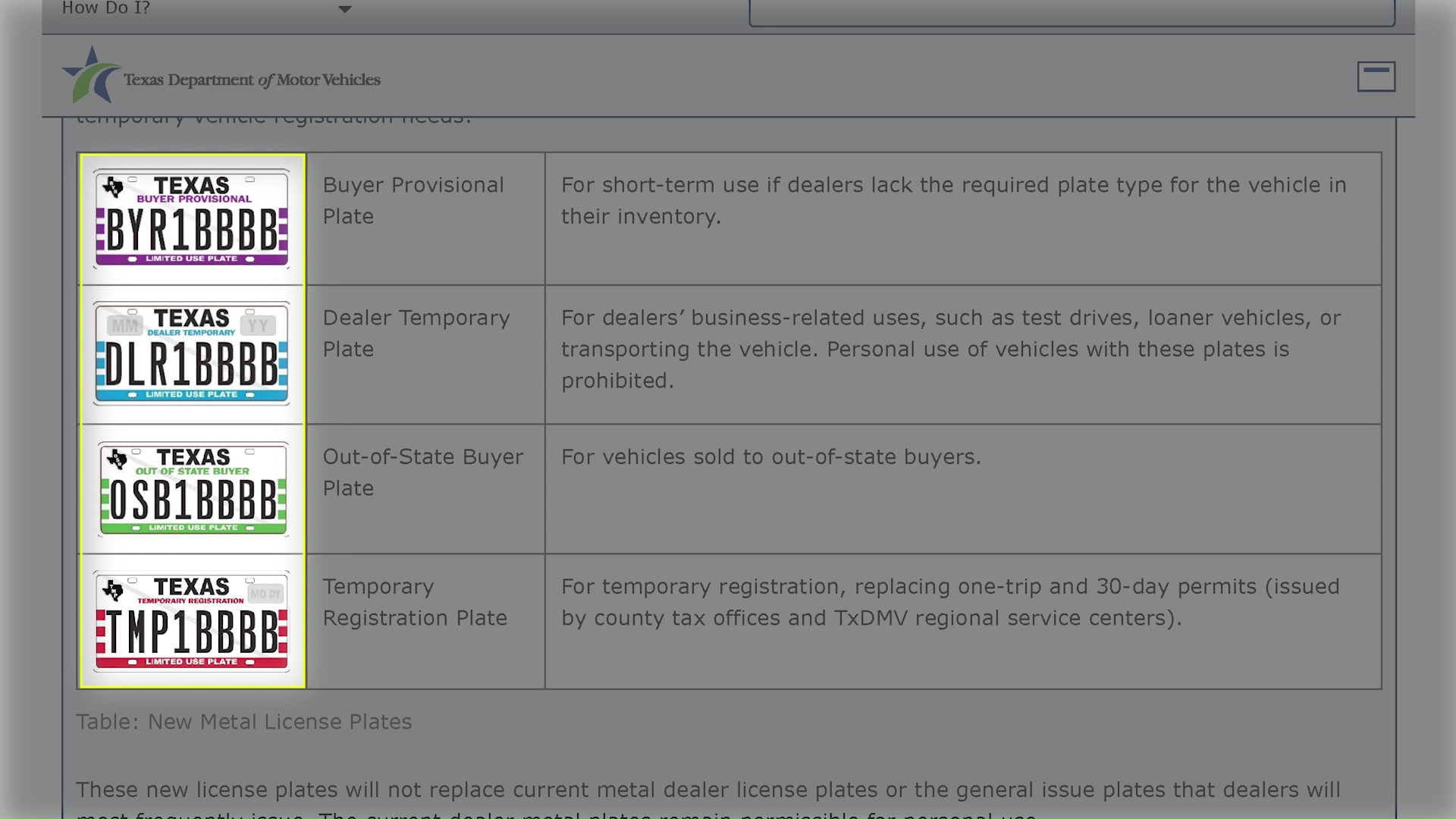The height and width of the screenshot is (819, 1456).
Task: Click the search input box at top
Action: point(1071,12)
